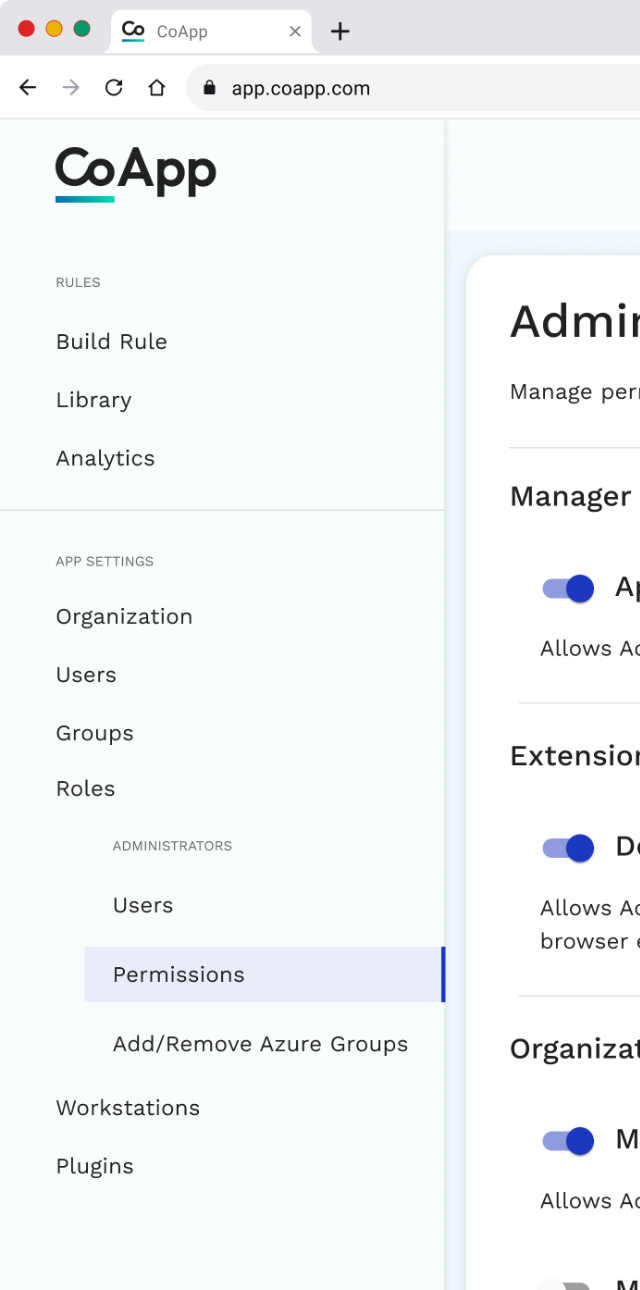Go to Organization settings
This screenshot has width=640, height=1290.
click(124, 616)
